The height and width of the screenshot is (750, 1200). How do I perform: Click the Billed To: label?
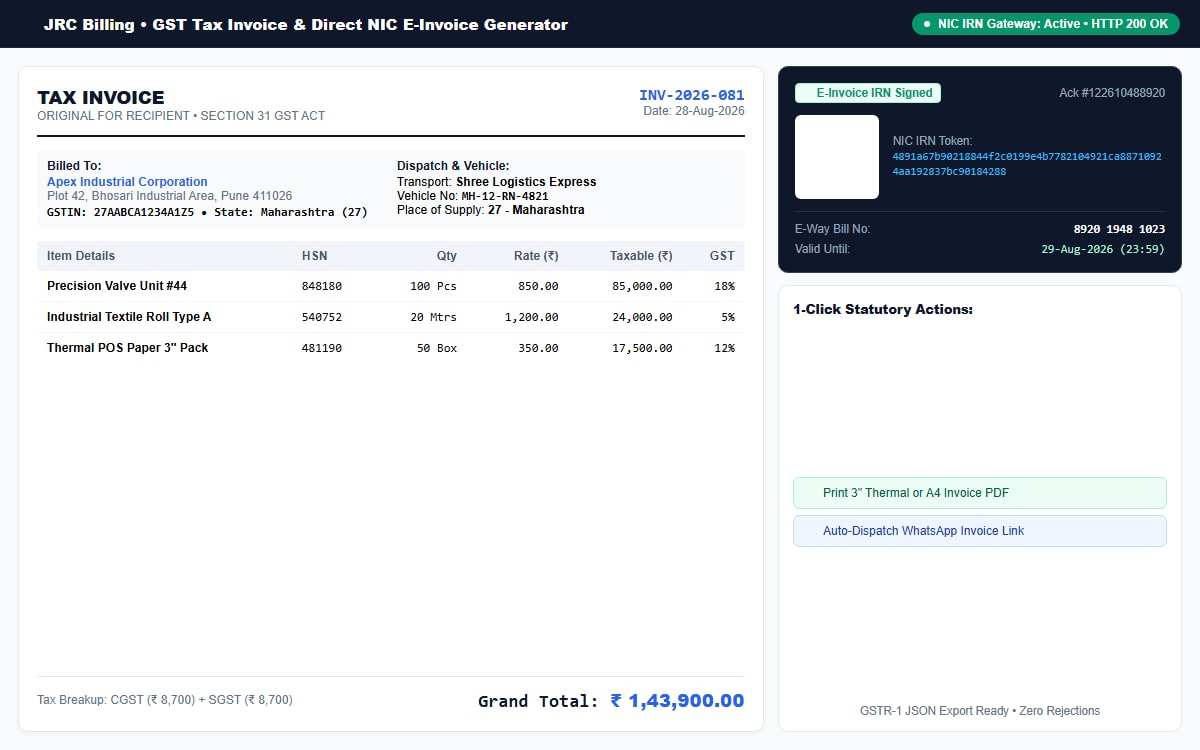click(x=74, y=166)
